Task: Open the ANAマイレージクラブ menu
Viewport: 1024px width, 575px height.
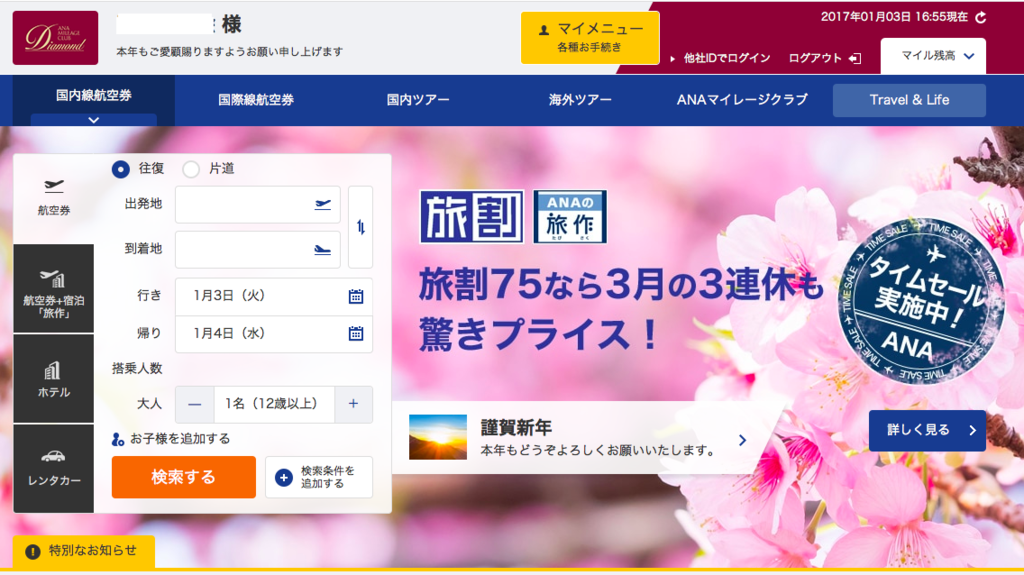Action: tap(742, 100)
